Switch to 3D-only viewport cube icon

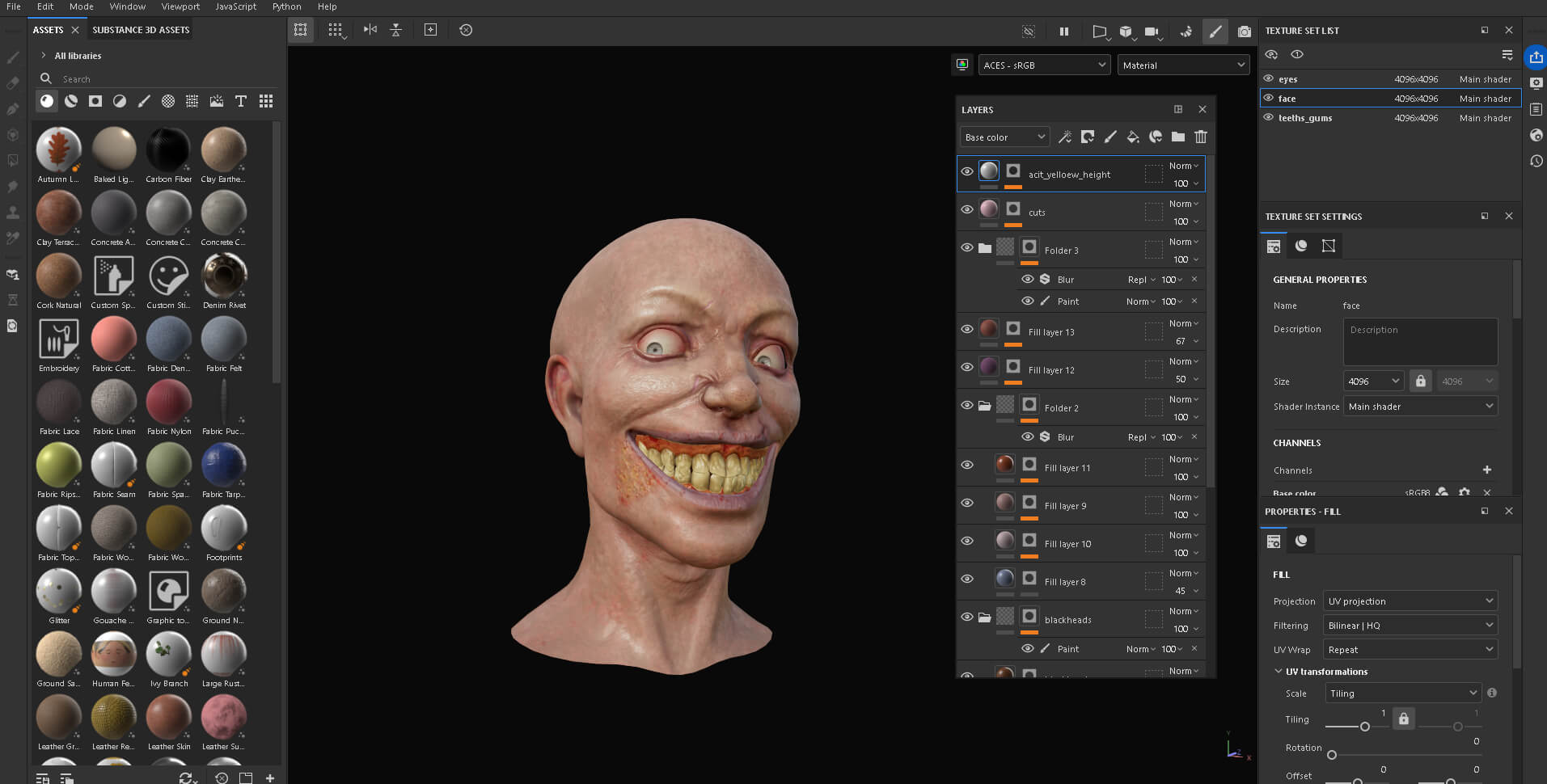pos(1126,32)
